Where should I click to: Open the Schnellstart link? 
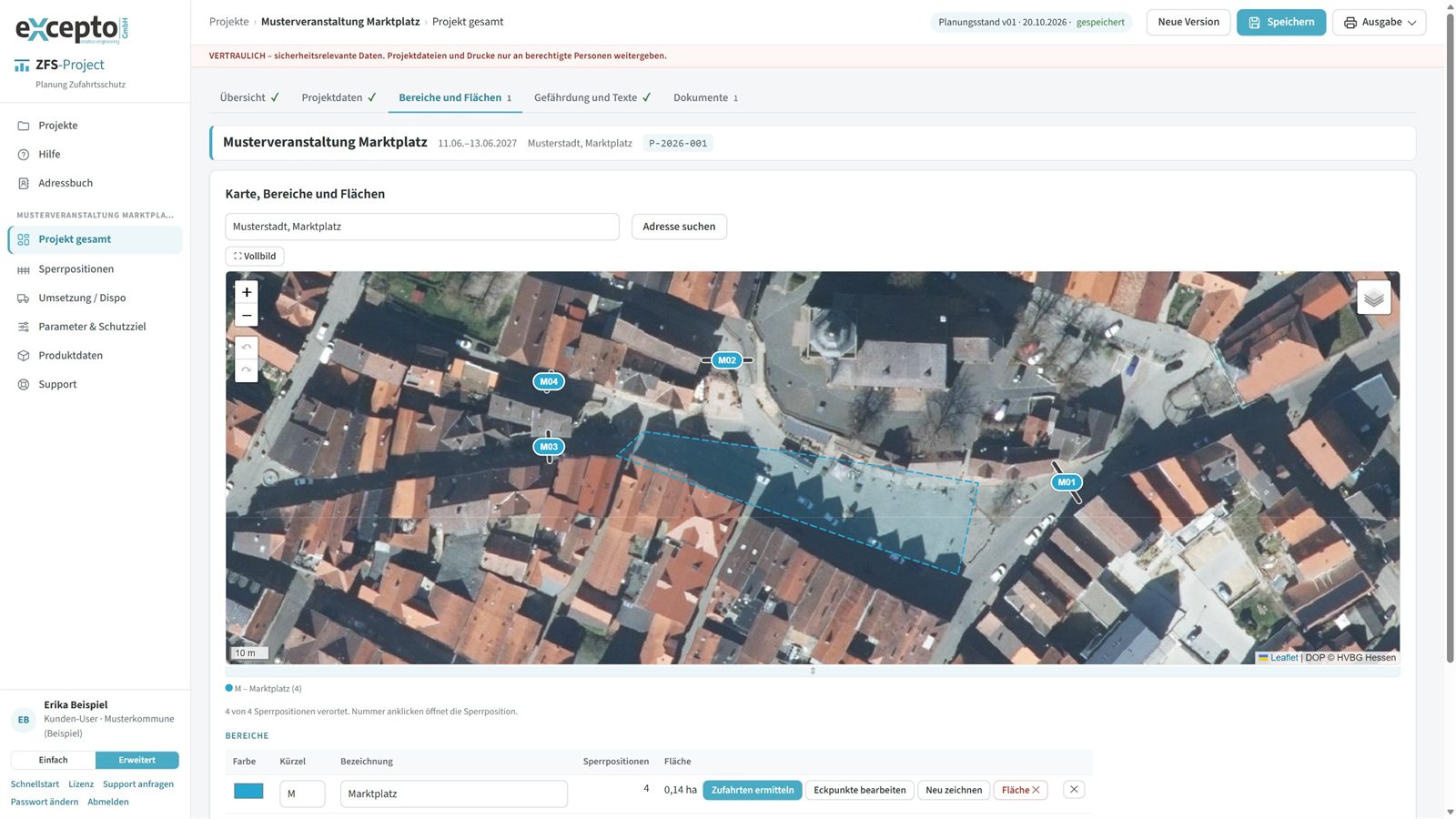35,784
